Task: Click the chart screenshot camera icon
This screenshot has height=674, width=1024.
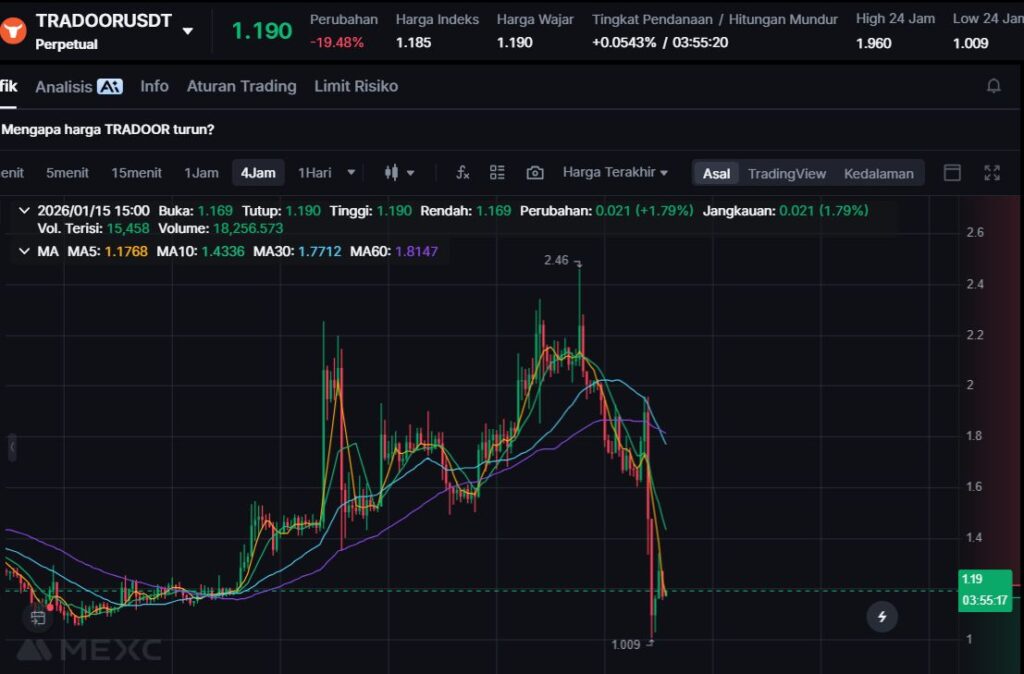Action: click(x=535, y=173)
